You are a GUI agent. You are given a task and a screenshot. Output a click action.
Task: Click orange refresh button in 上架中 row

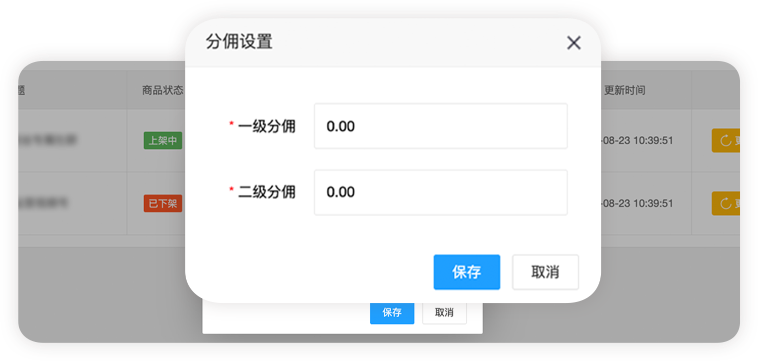726,141
